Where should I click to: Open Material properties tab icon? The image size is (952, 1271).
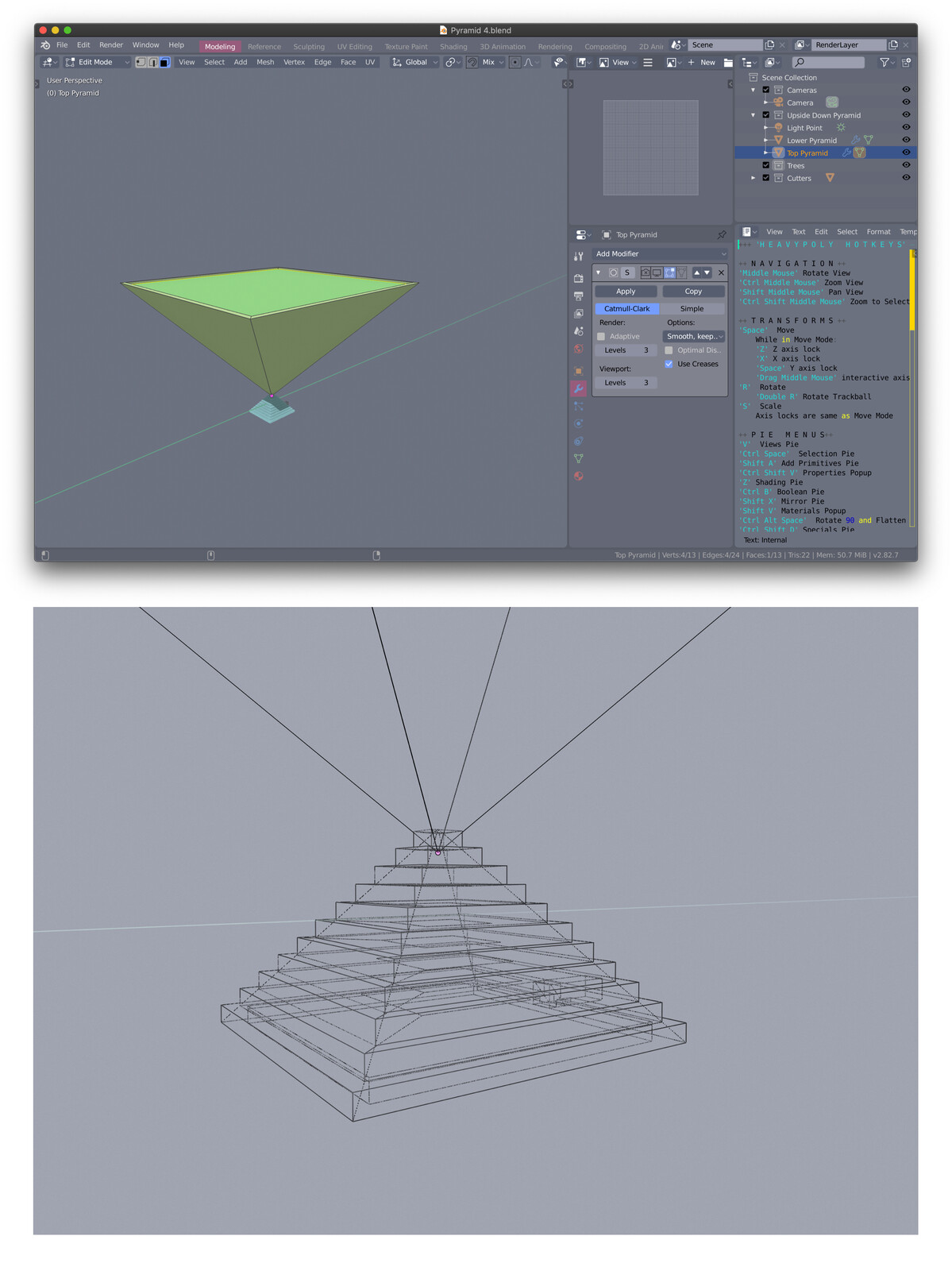pos(578,476)
